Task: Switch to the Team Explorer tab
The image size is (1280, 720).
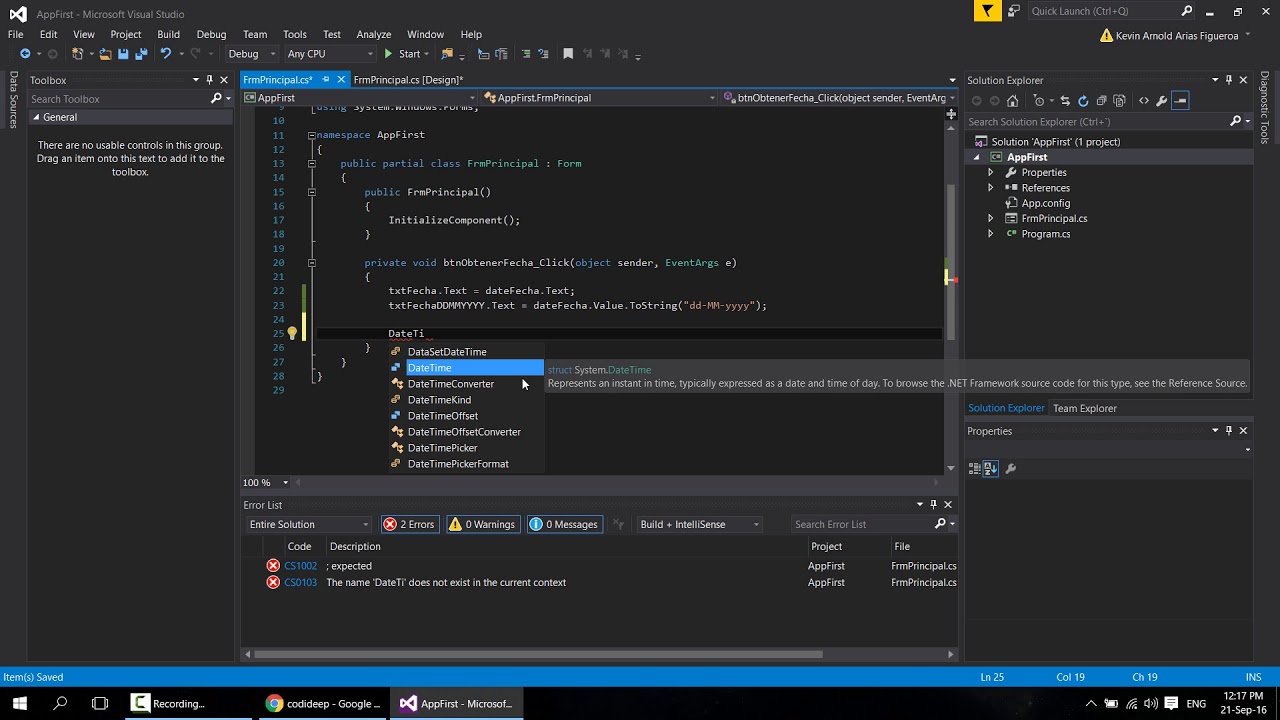Action: coord(1084,408)
